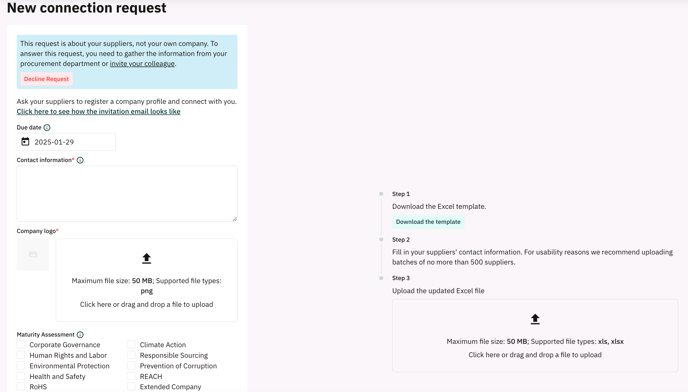Select the Responsible Sourcing checkbox
The width and height of the screenshot is (688, 392).
131,355
